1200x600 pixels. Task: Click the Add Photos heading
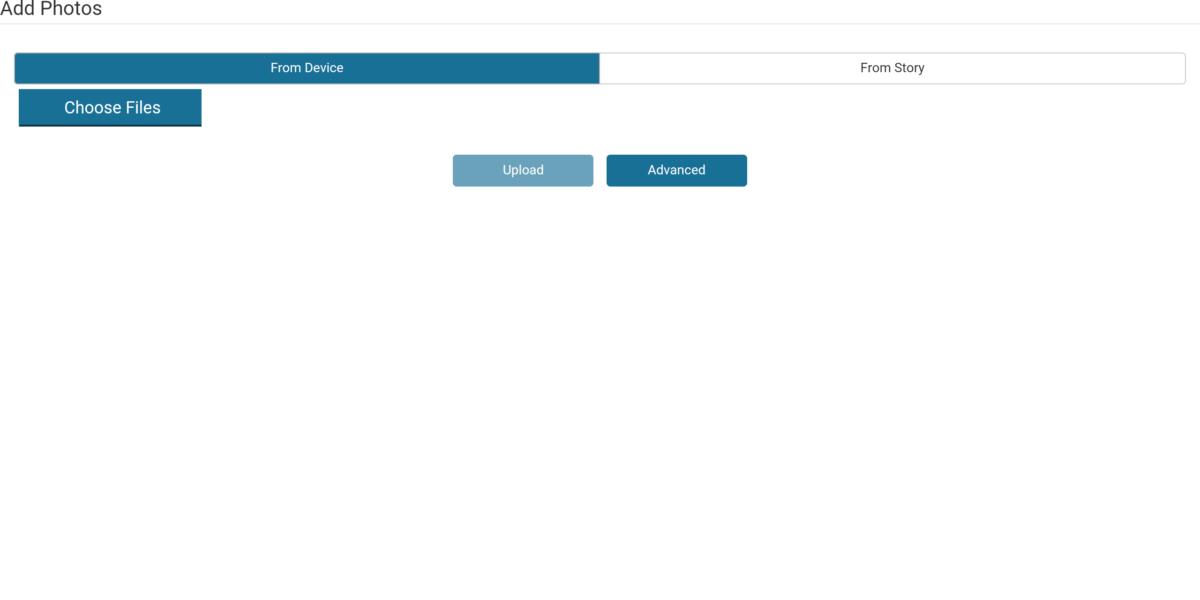pos(51,10)
